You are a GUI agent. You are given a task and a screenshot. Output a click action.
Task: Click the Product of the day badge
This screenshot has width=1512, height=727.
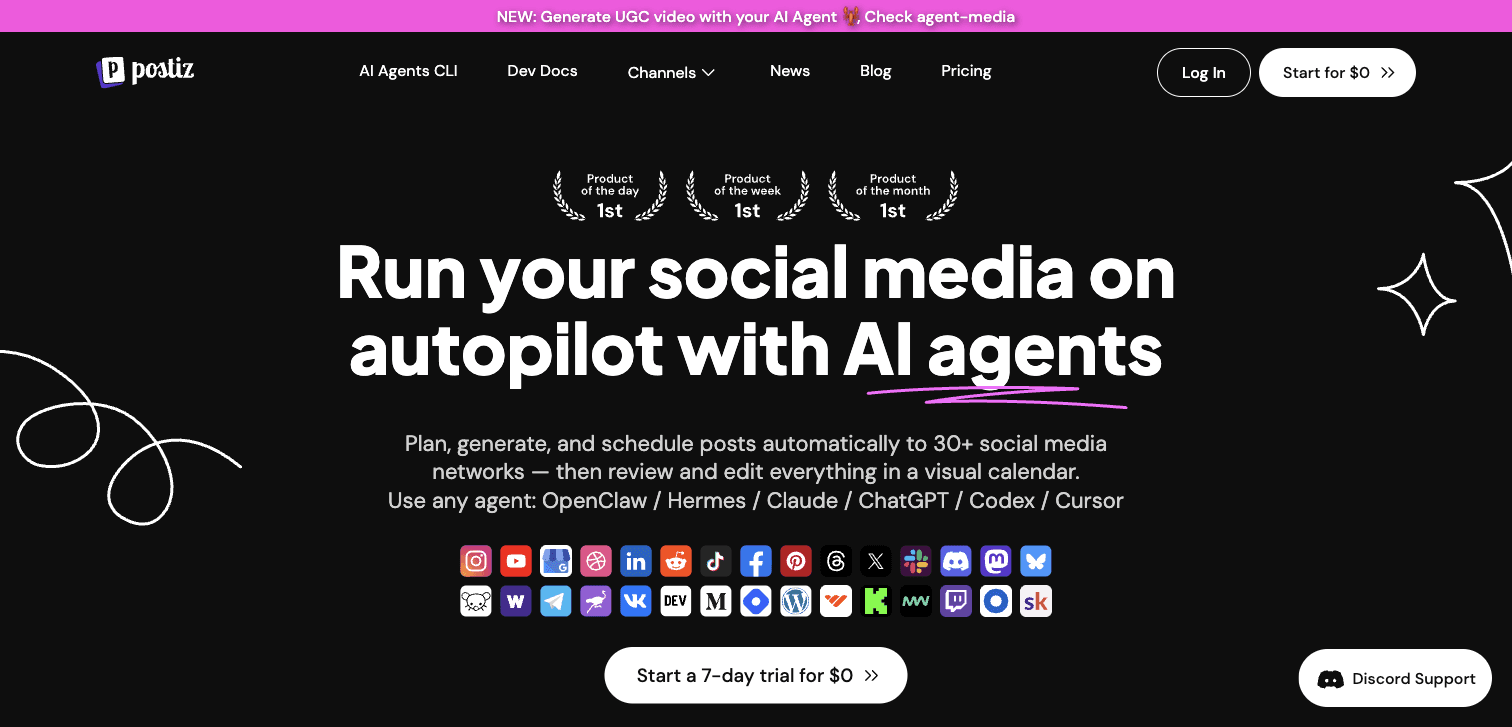pyautogui.click(x=610, y=195)
